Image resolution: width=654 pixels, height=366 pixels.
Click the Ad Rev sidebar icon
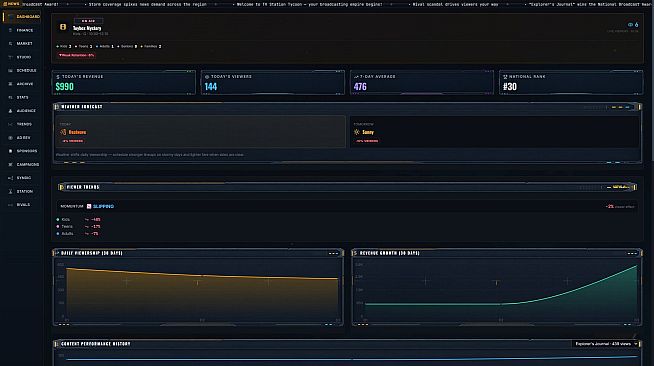[x=10, y=138]
